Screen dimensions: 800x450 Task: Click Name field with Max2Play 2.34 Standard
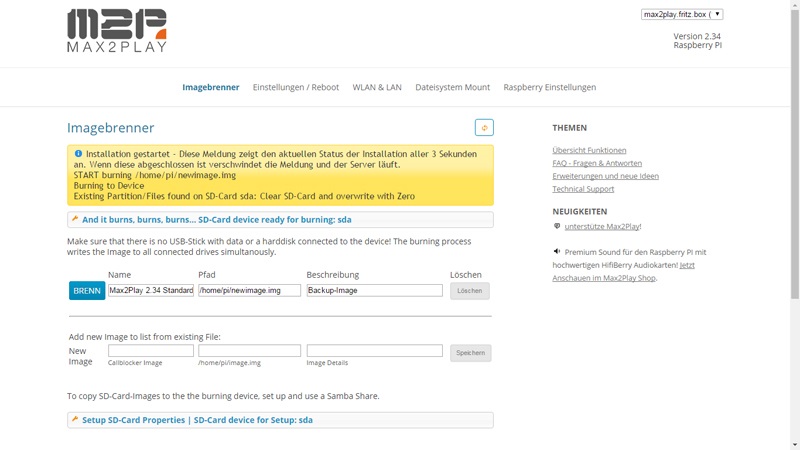coord(151,290)
